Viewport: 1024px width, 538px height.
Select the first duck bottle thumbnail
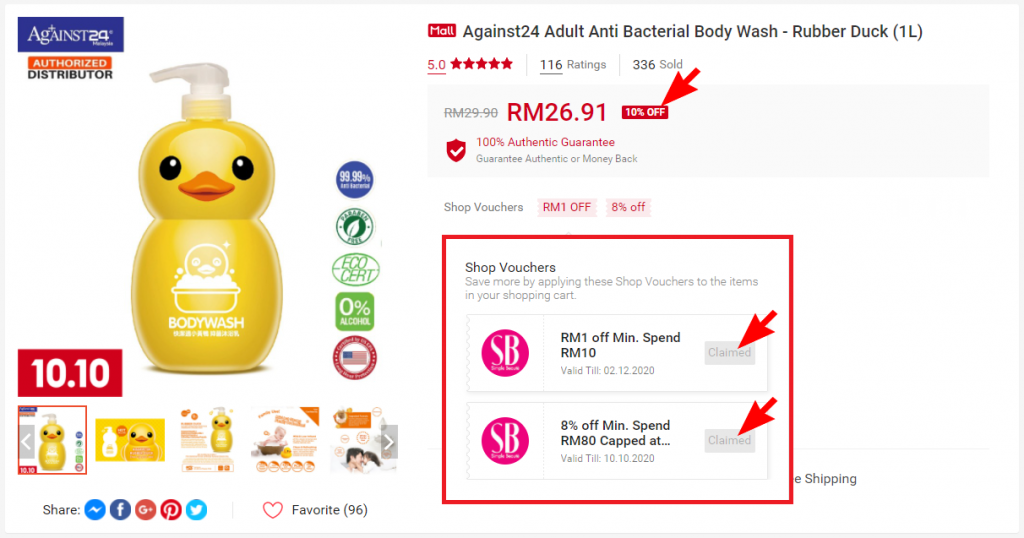pos(52,439)
